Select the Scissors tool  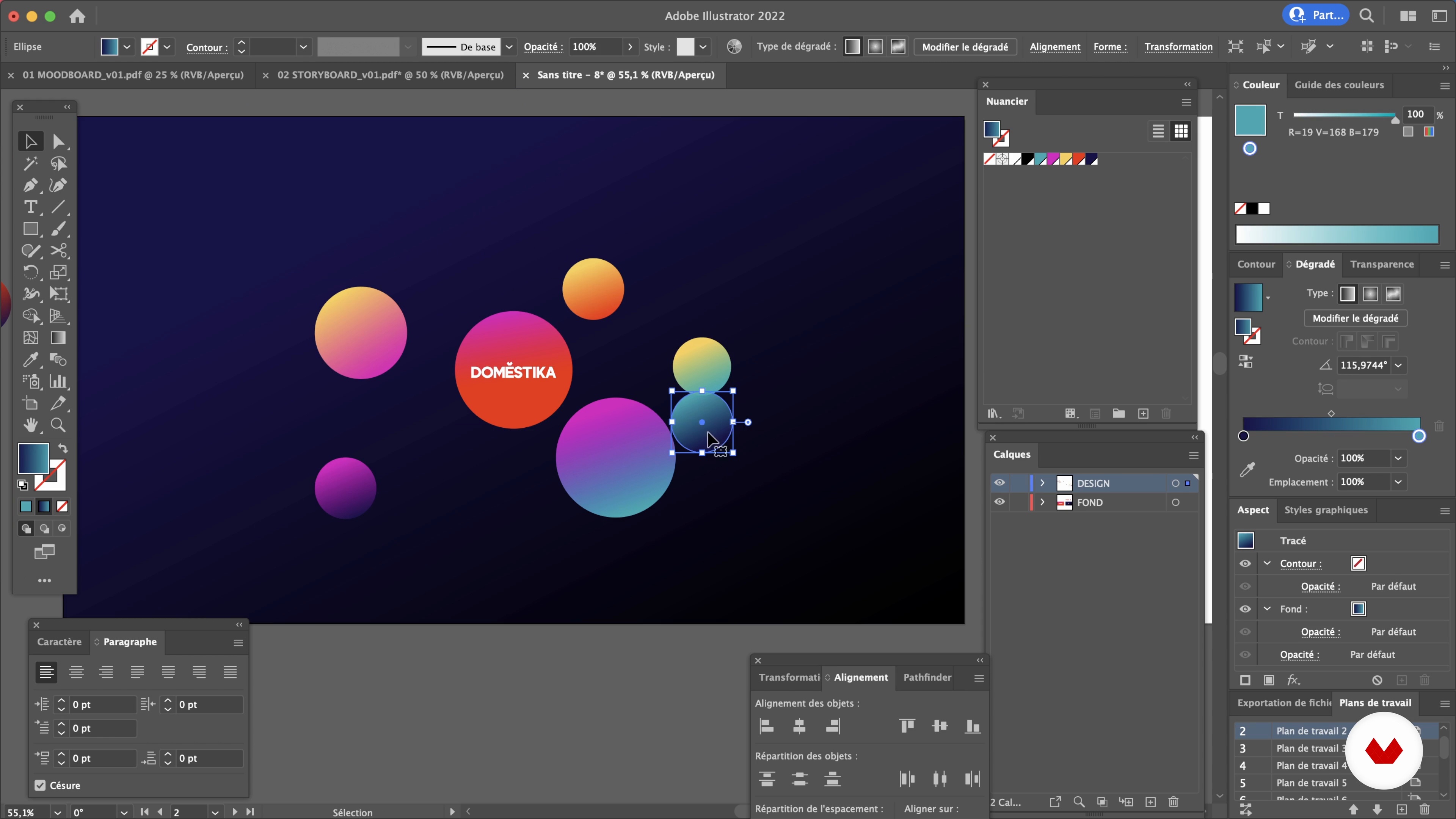click(58, 250)
